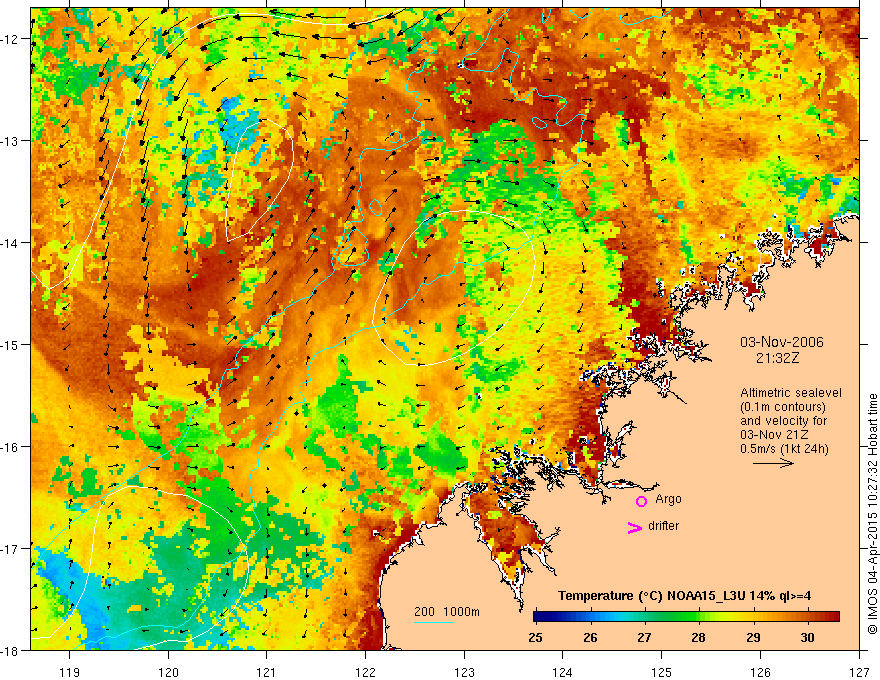
Task: Click the 'and velocity for' caption line
Action: (x=783, y=421)
